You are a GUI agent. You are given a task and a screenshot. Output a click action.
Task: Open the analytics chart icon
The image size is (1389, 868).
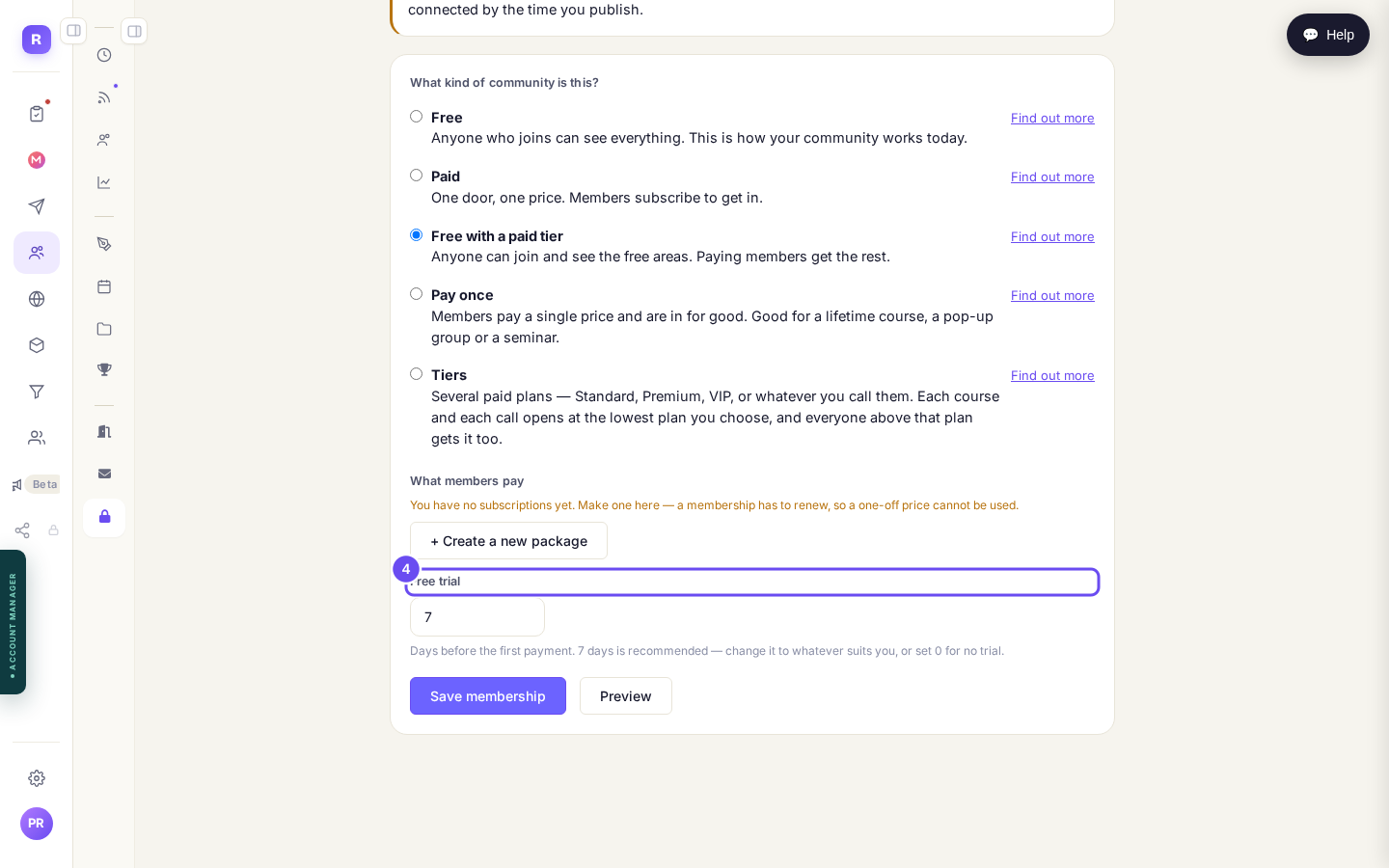(104, 182)
